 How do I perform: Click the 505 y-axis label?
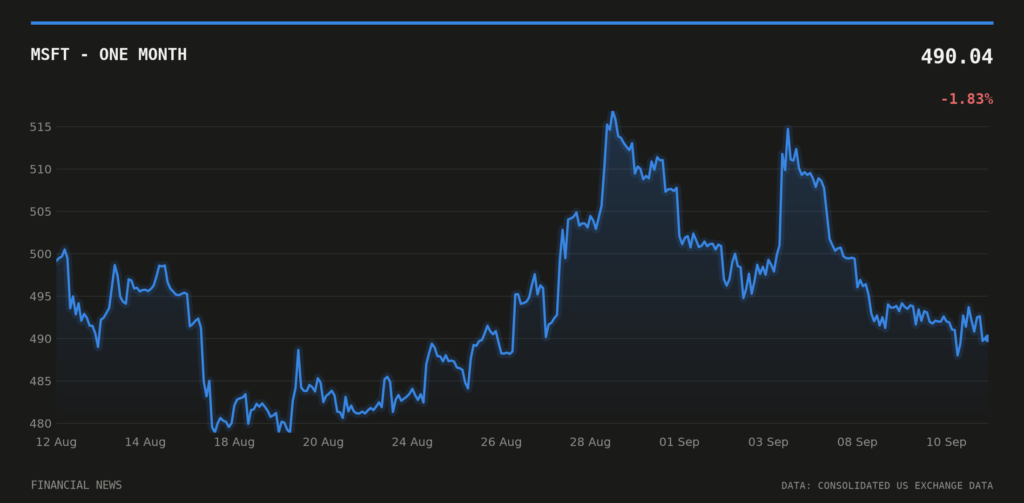click(x=39, y=212)
